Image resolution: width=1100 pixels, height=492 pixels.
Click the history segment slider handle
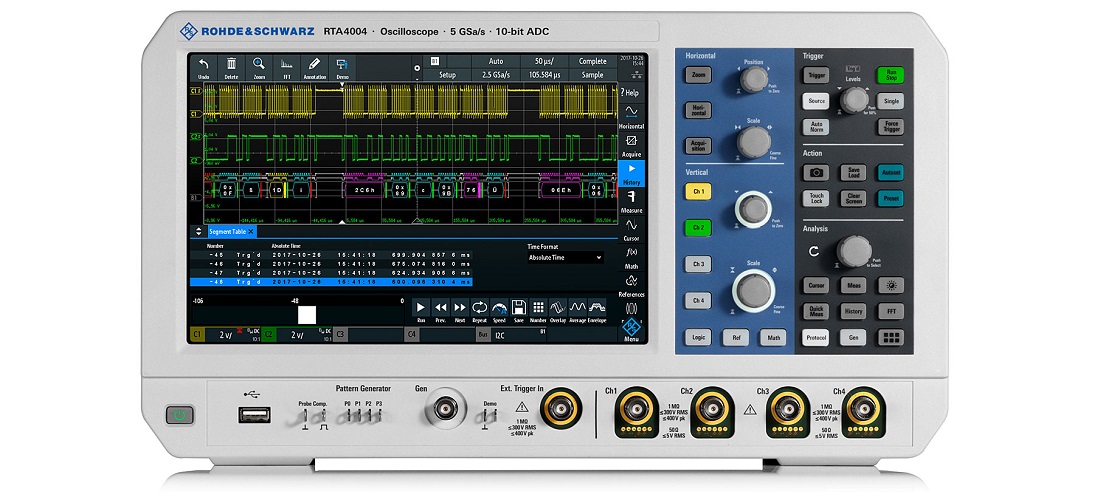coord(306,314)
